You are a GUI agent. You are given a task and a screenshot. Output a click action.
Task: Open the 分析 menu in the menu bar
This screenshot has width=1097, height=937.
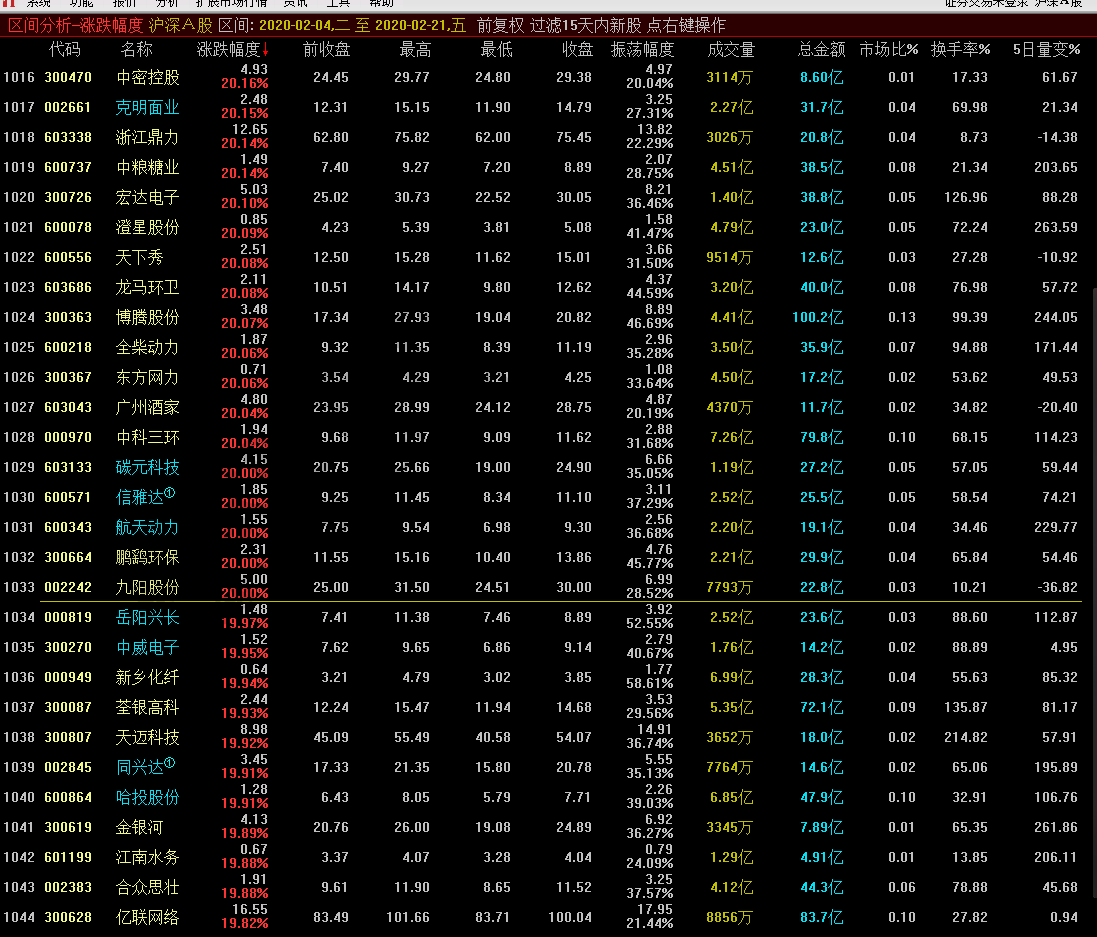click(167, 3)
